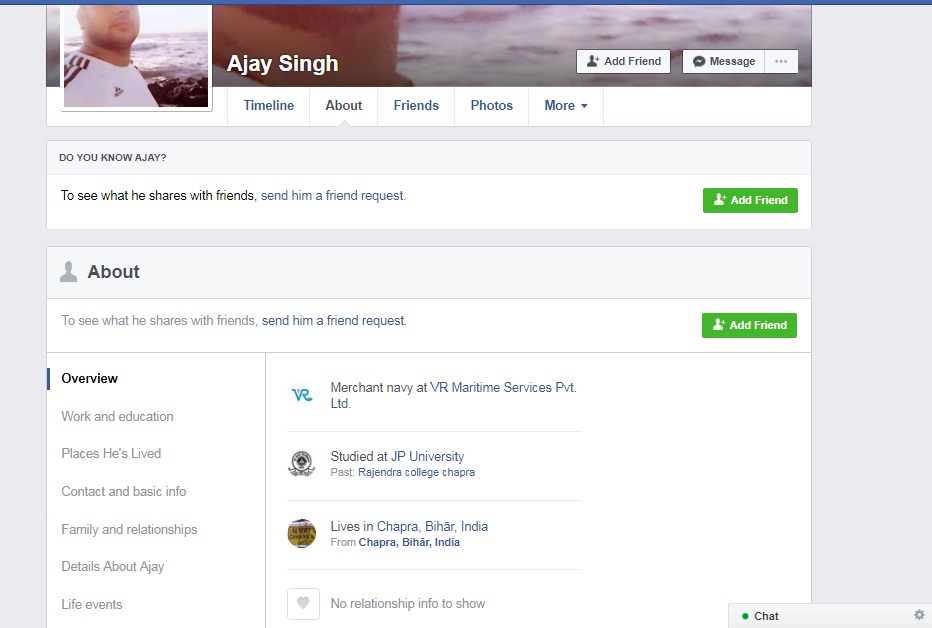Open Places He's Lived section

[111, 453]
